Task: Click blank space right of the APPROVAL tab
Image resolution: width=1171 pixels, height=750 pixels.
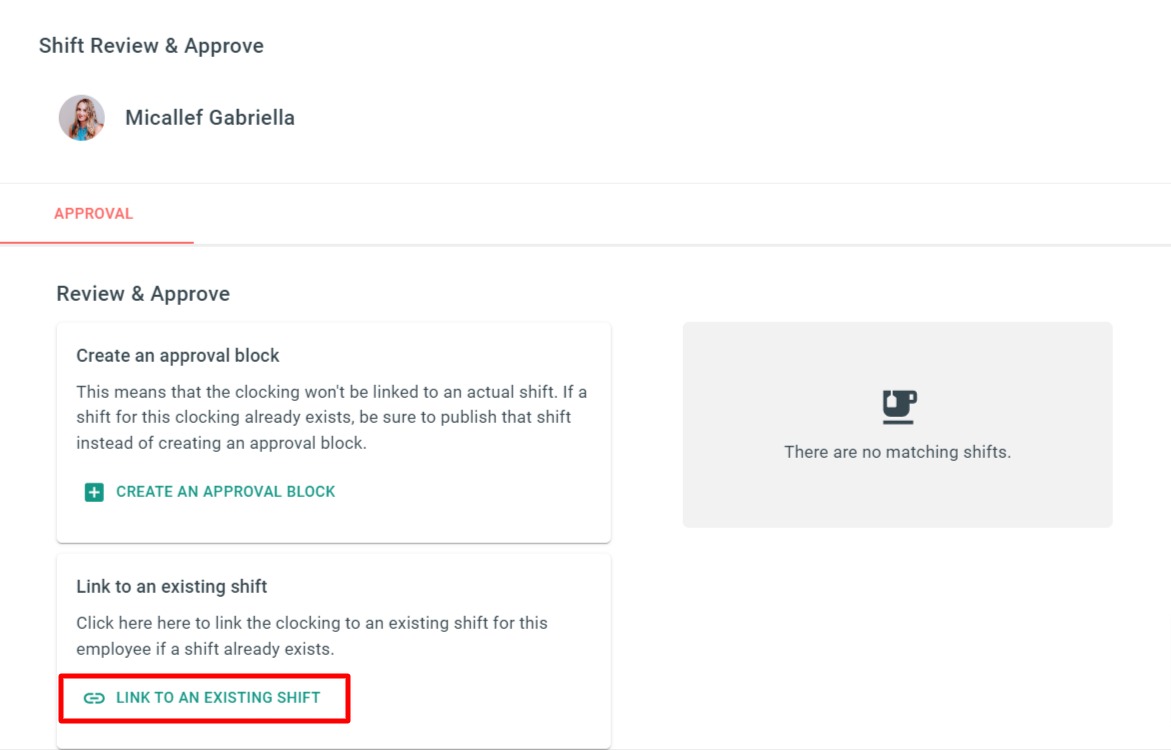Action: pos(672,214)
